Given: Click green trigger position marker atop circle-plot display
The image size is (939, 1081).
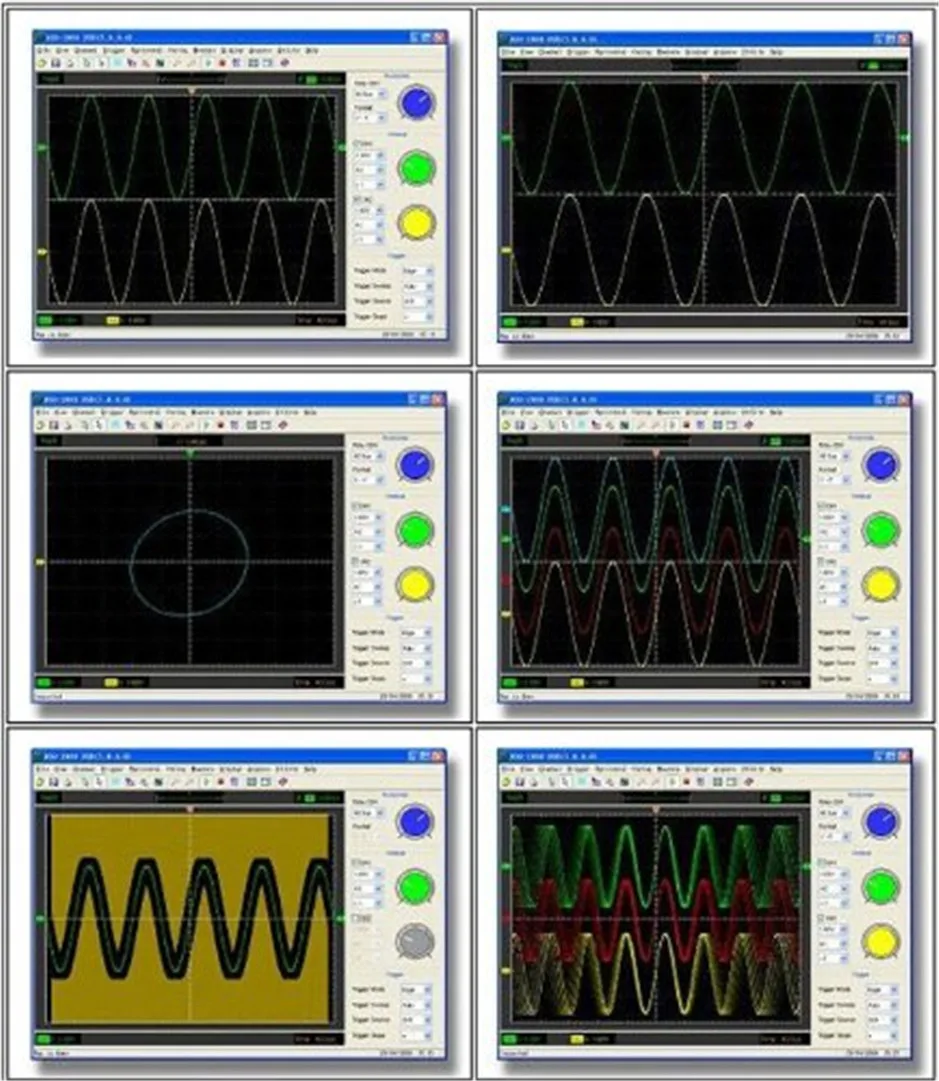Looking at the screenshot, I should tap(190, 453).
